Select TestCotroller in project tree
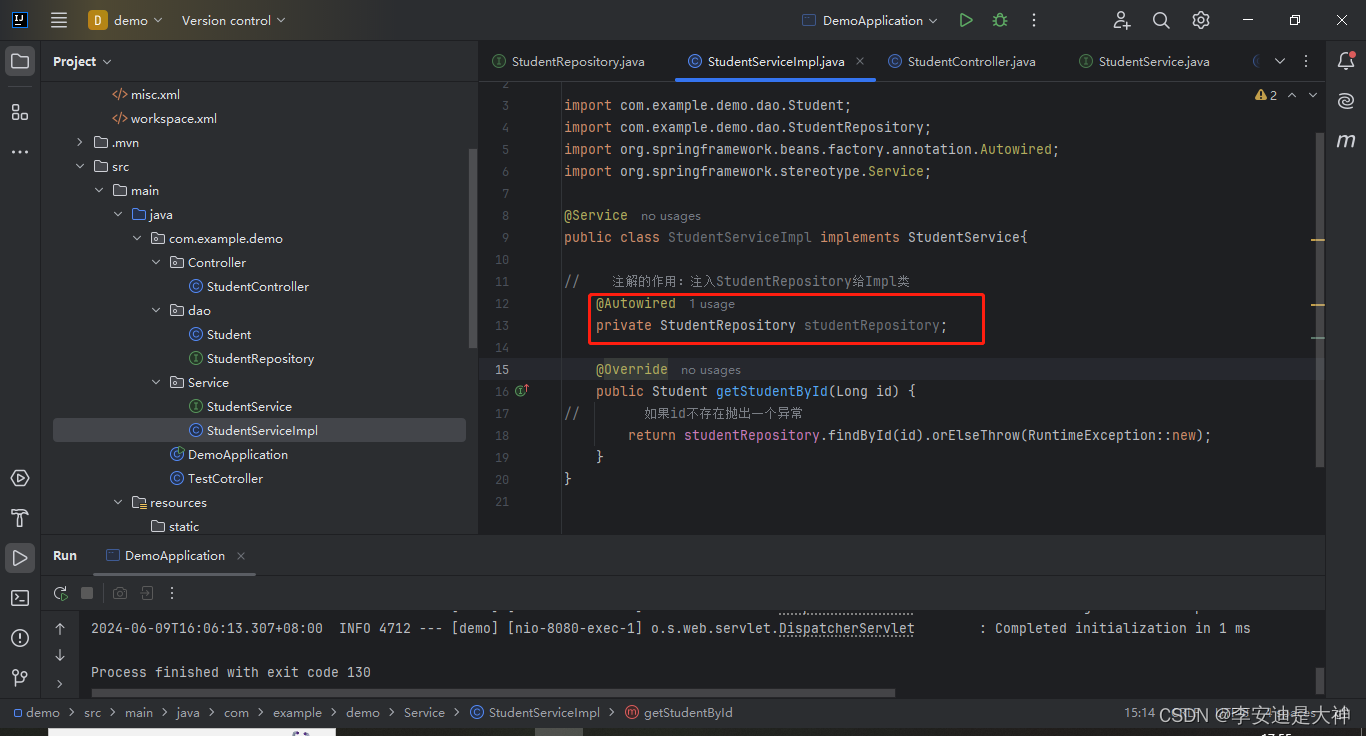 [x=226, y=479]
